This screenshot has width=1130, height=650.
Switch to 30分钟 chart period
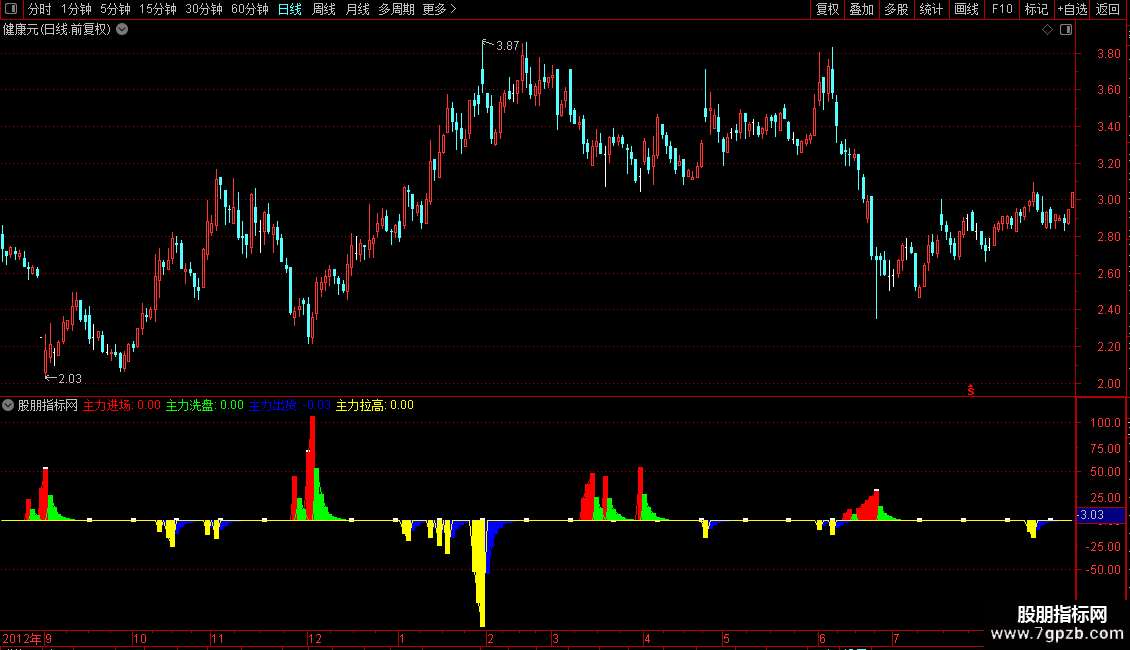click(204, 9)
